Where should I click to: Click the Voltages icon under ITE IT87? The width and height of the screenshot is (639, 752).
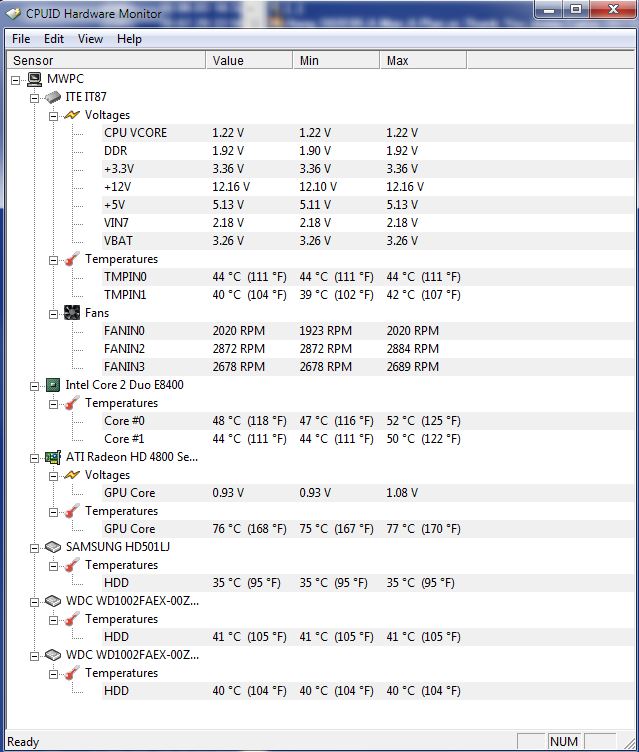coord(71,115)
